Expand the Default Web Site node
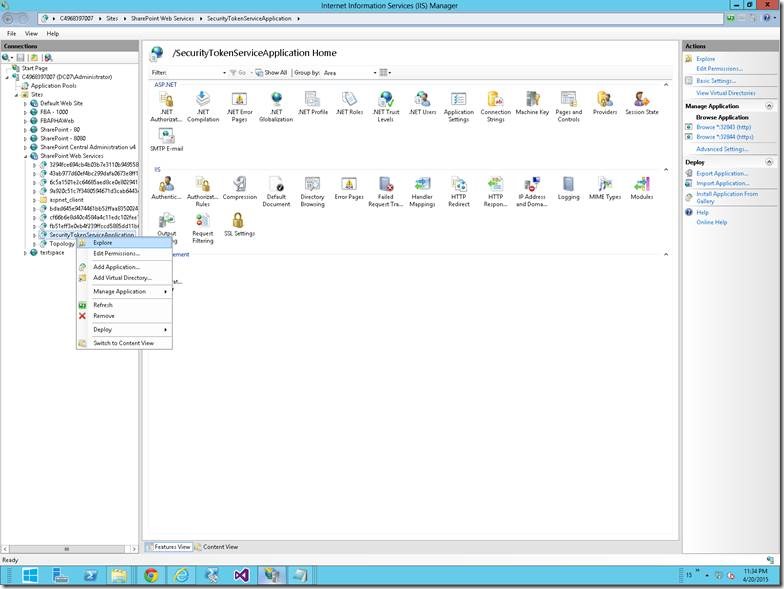 [26, 104]
